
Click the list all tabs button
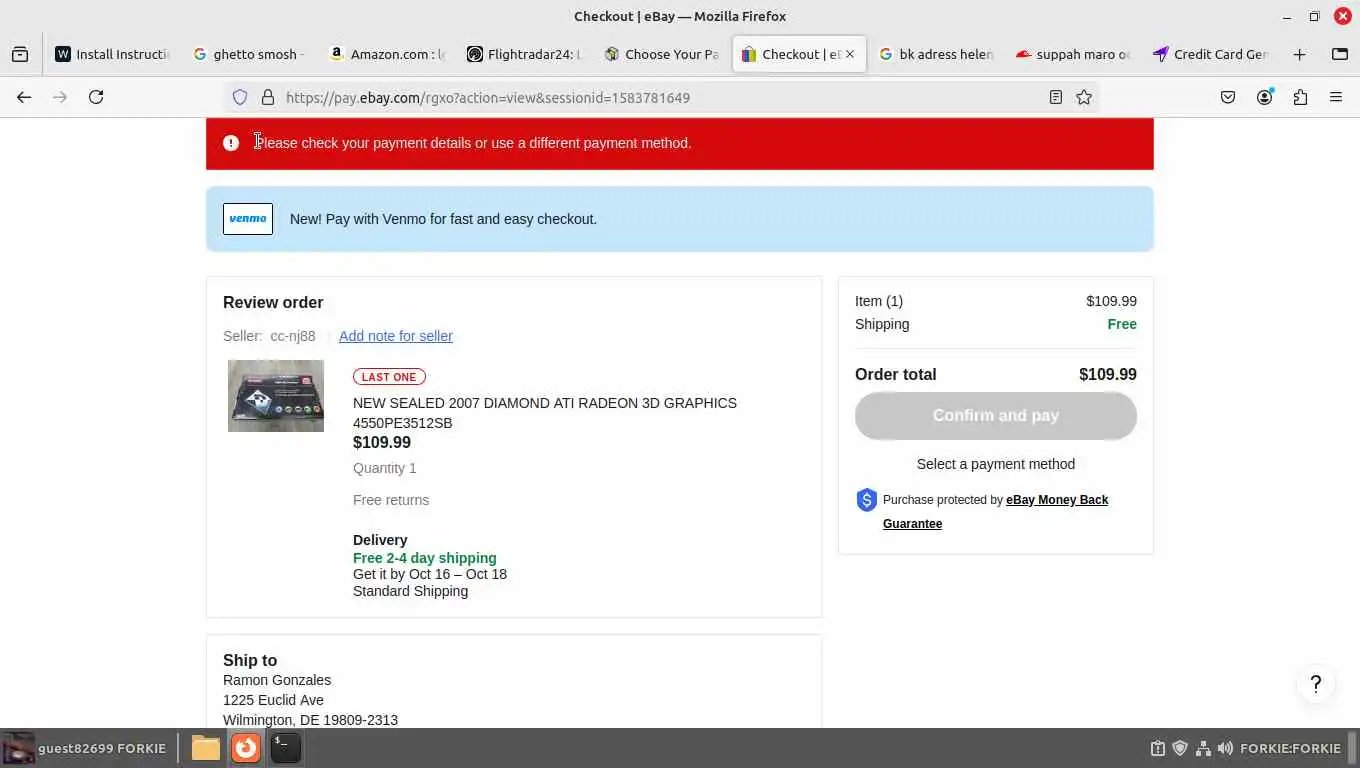pyautogui.click(x=1340, y=54)
